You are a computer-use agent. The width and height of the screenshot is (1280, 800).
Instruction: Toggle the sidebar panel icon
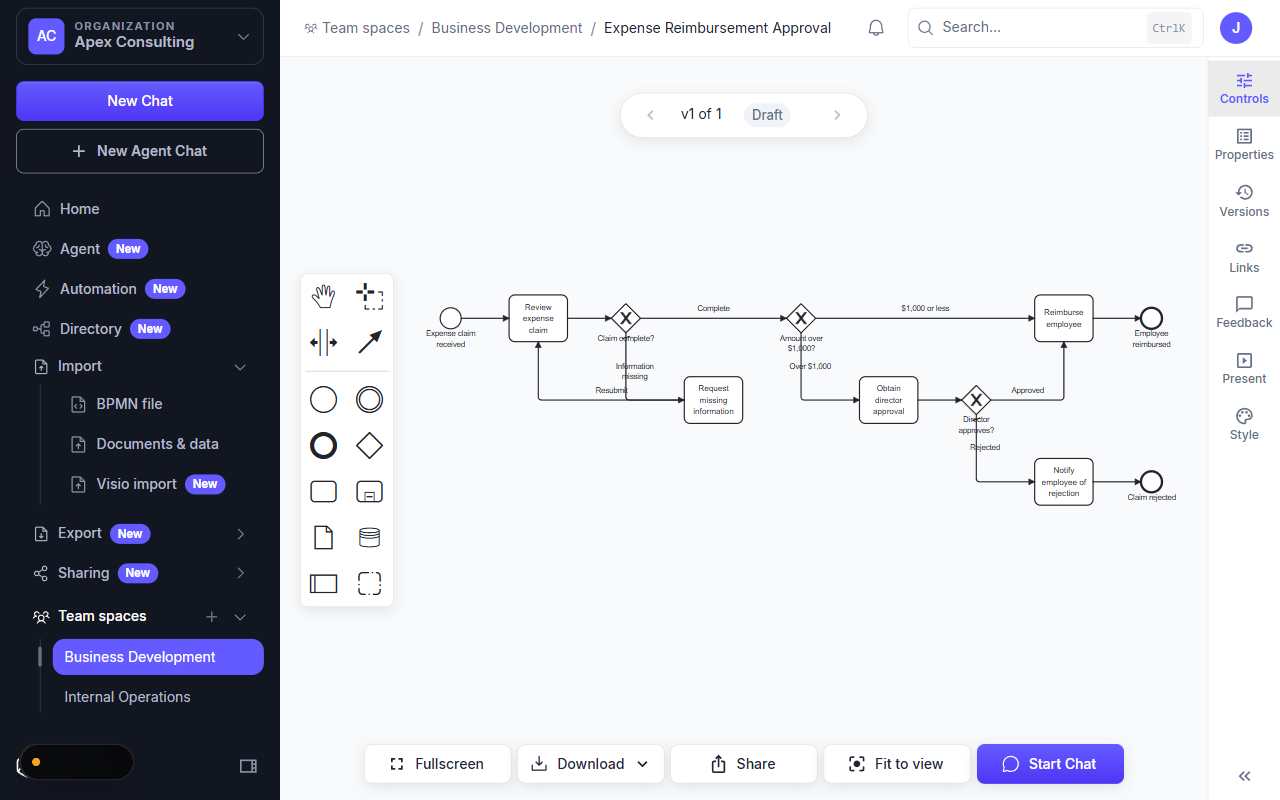[x=248, y=766]
